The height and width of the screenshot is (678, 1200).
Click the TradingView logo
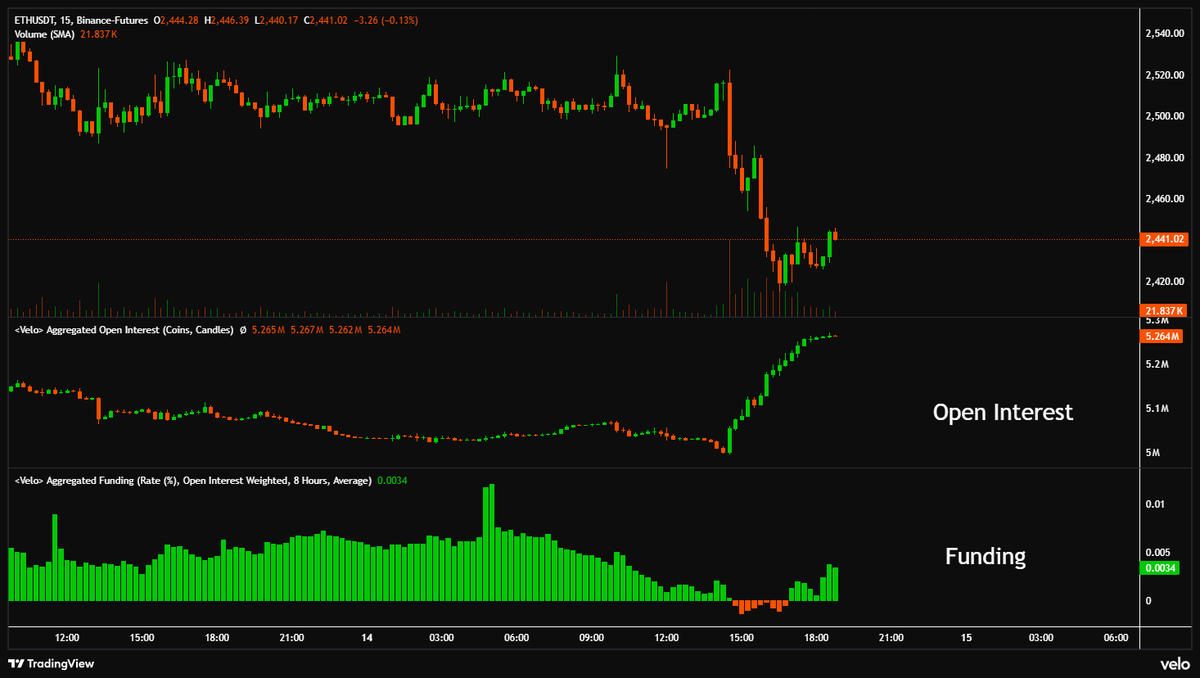point(50,663)
